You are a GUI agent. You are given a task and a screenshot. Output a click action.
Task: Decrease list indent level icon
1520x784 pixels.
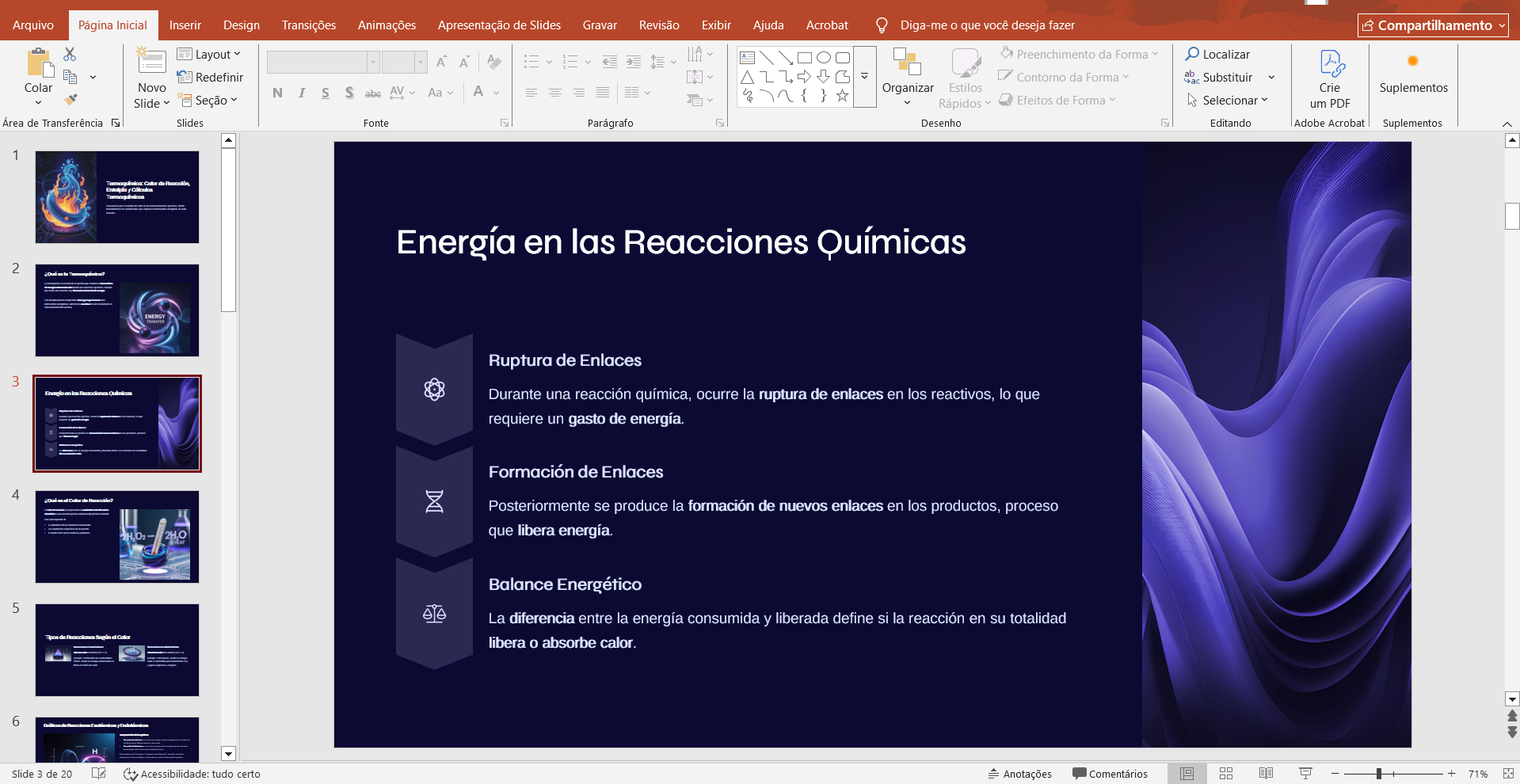(x=610, y=62)
